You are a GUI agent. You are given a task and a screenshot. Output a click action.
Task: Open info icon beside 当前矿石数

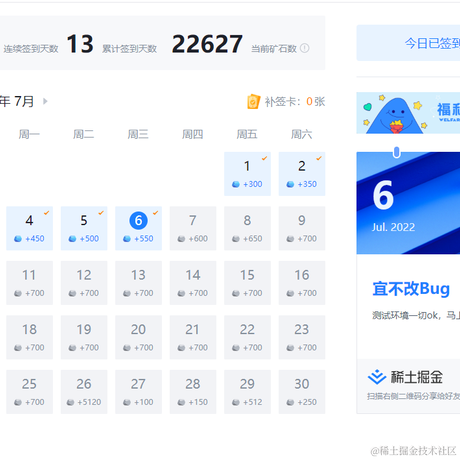pos(304,48)
